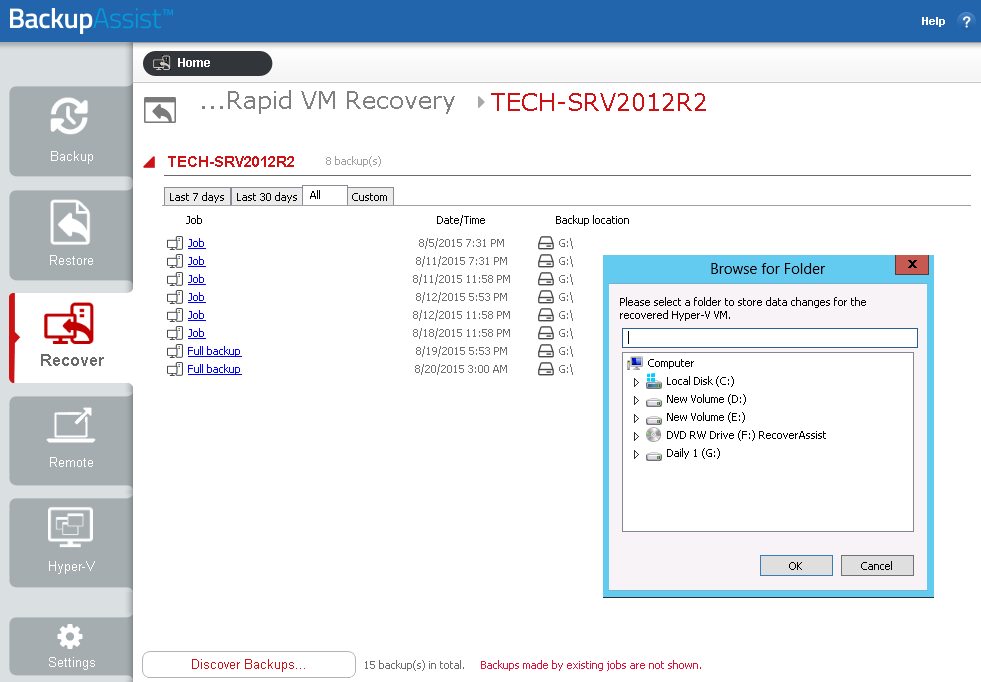Expand the Daily 1 (G:) node
Screen dimensions: 981x682
636,454
